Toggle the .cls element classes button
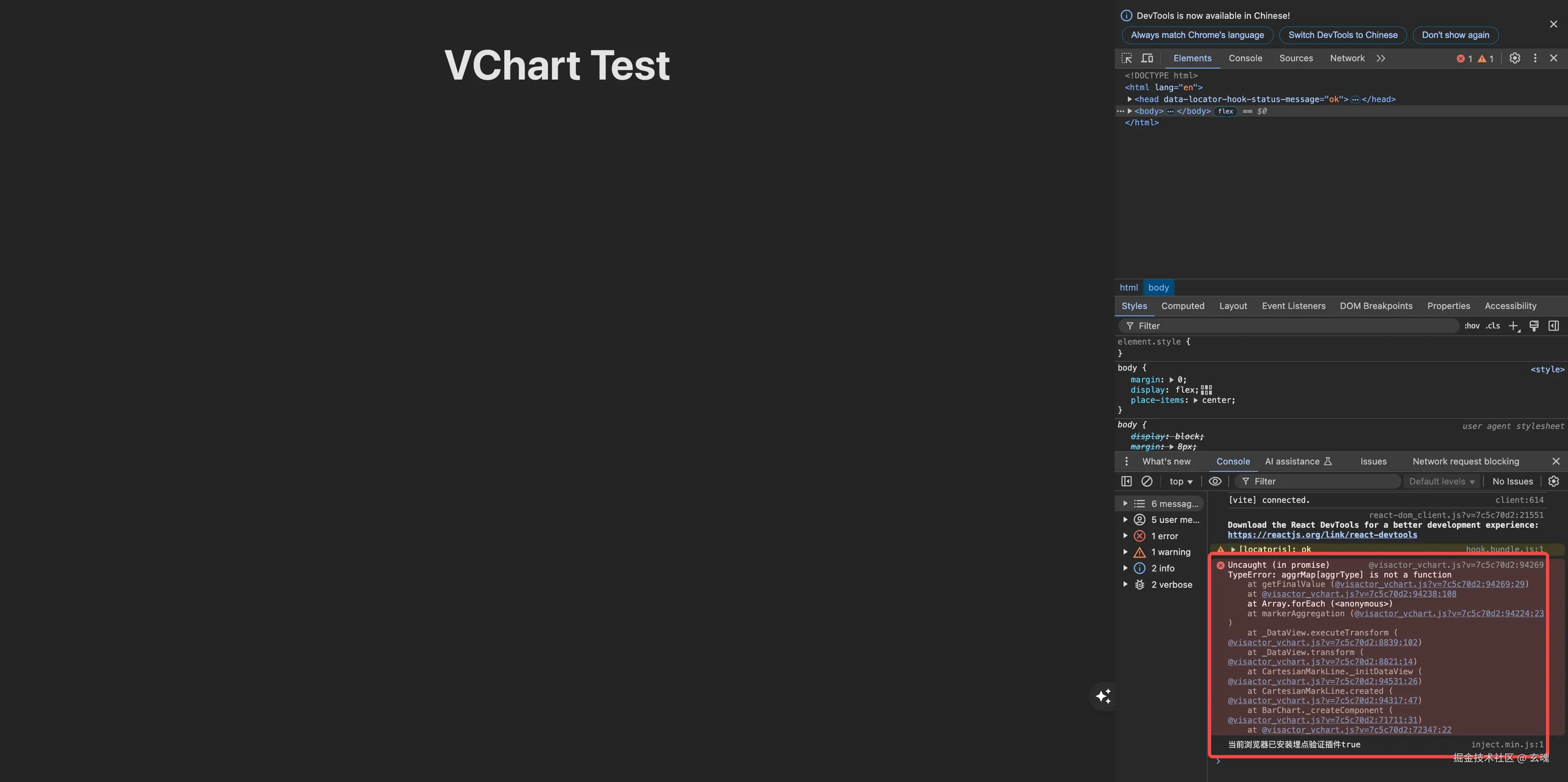 pyautogui.click(x=1492, y=326)
